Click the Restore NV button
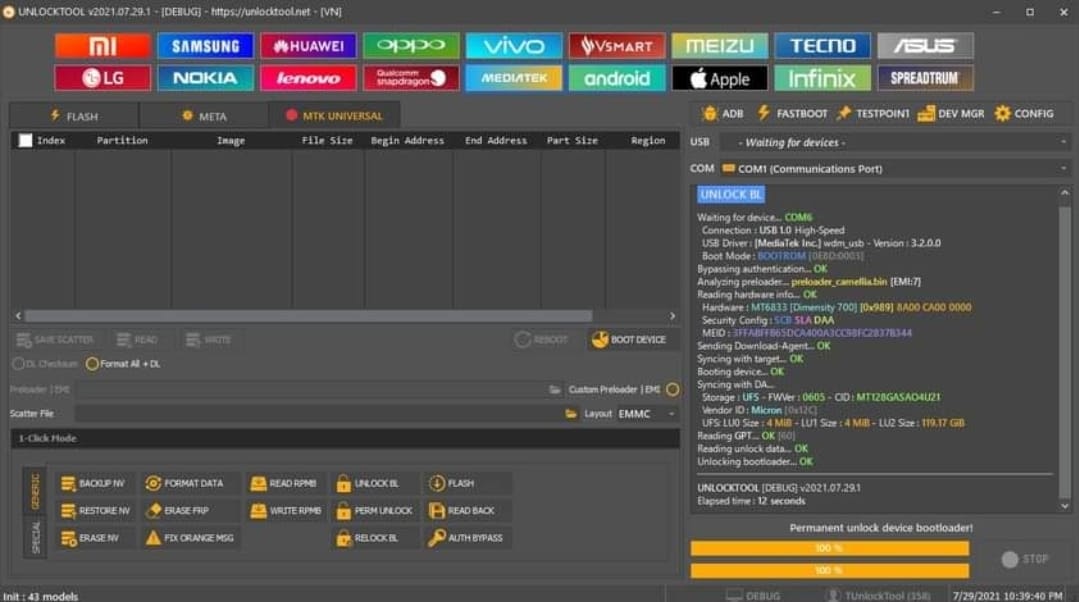This screenshot has width=1079, height=602. (x=95, y=510)
